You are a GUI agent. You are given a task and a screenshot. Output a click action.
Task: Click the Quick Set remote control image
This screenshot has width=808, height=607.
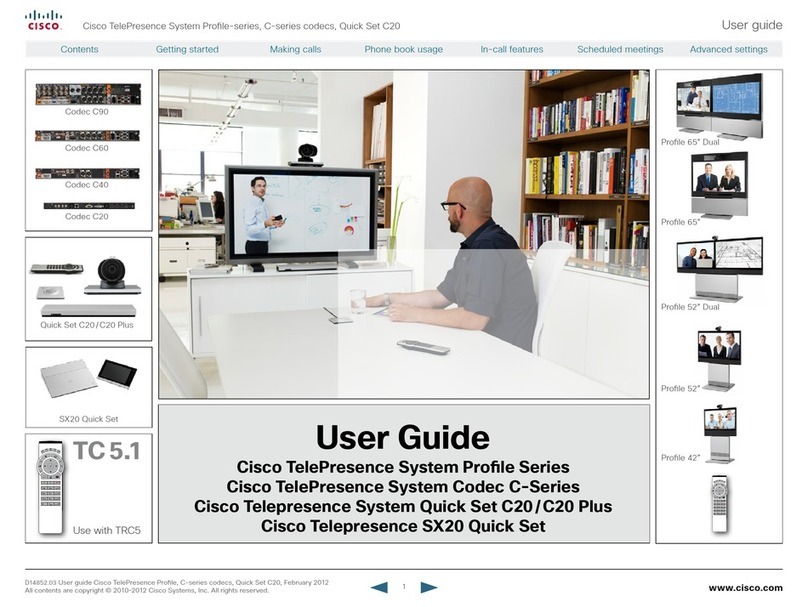(57, 268)
